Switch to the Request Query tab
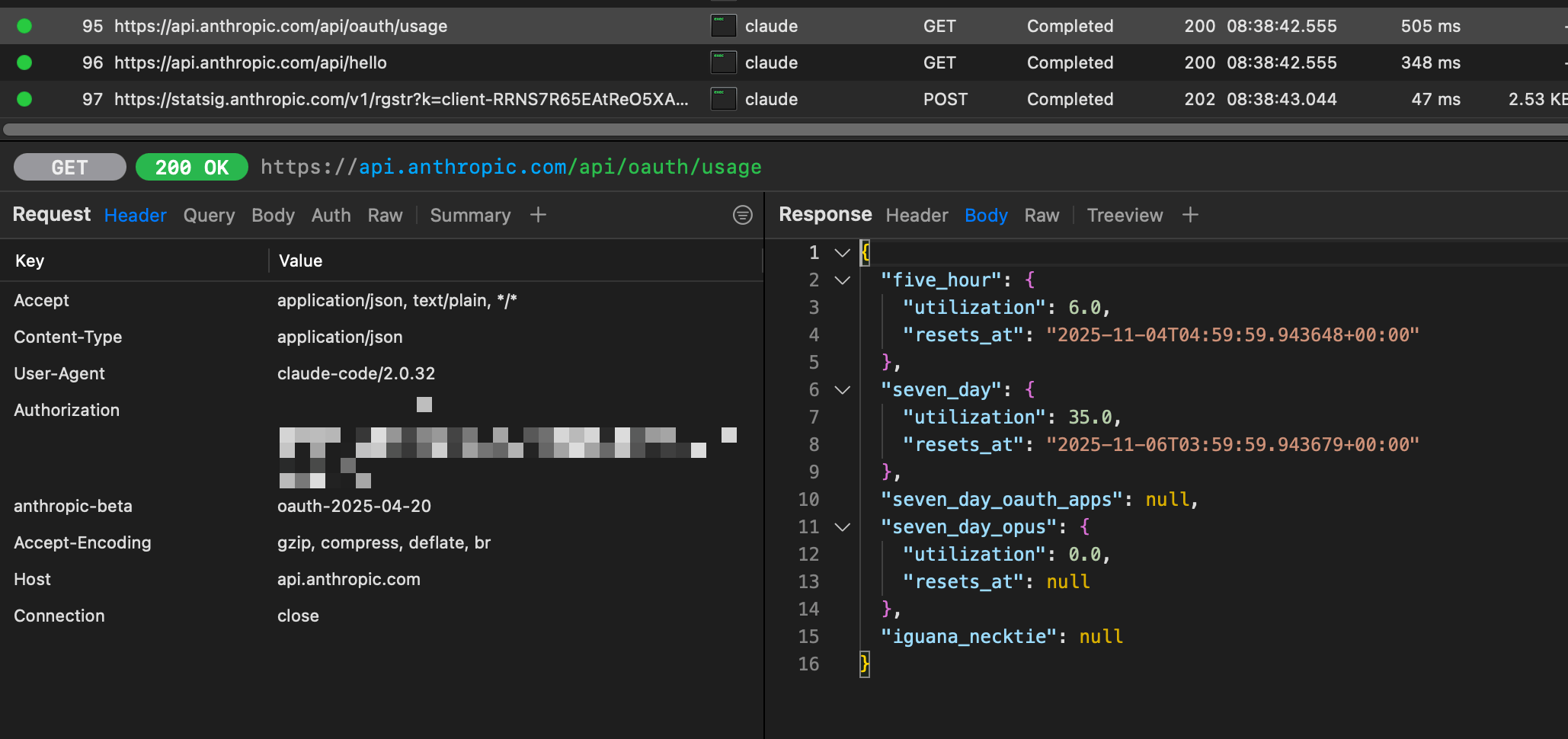 tap(209, 216)
